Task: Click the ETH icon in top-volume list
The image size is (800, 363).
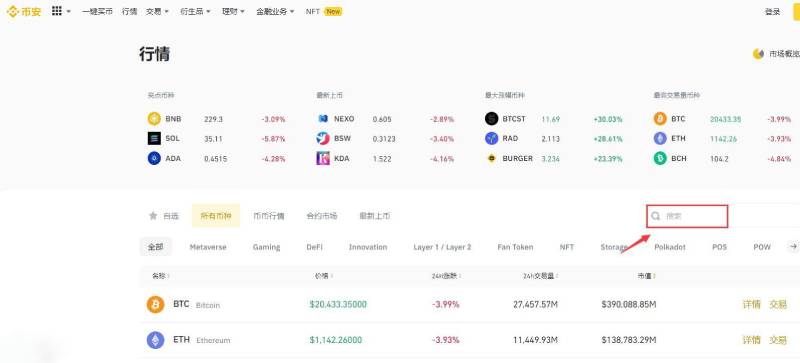Action: point(660,138)
